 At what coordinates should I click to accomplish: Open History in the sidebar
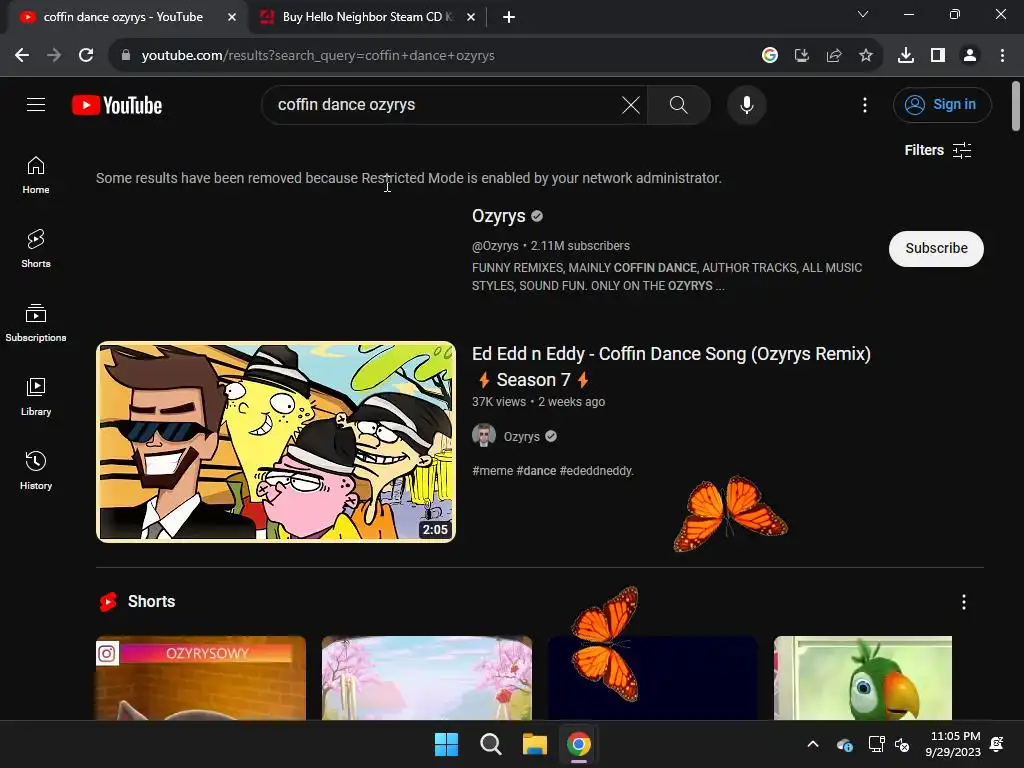36,470
